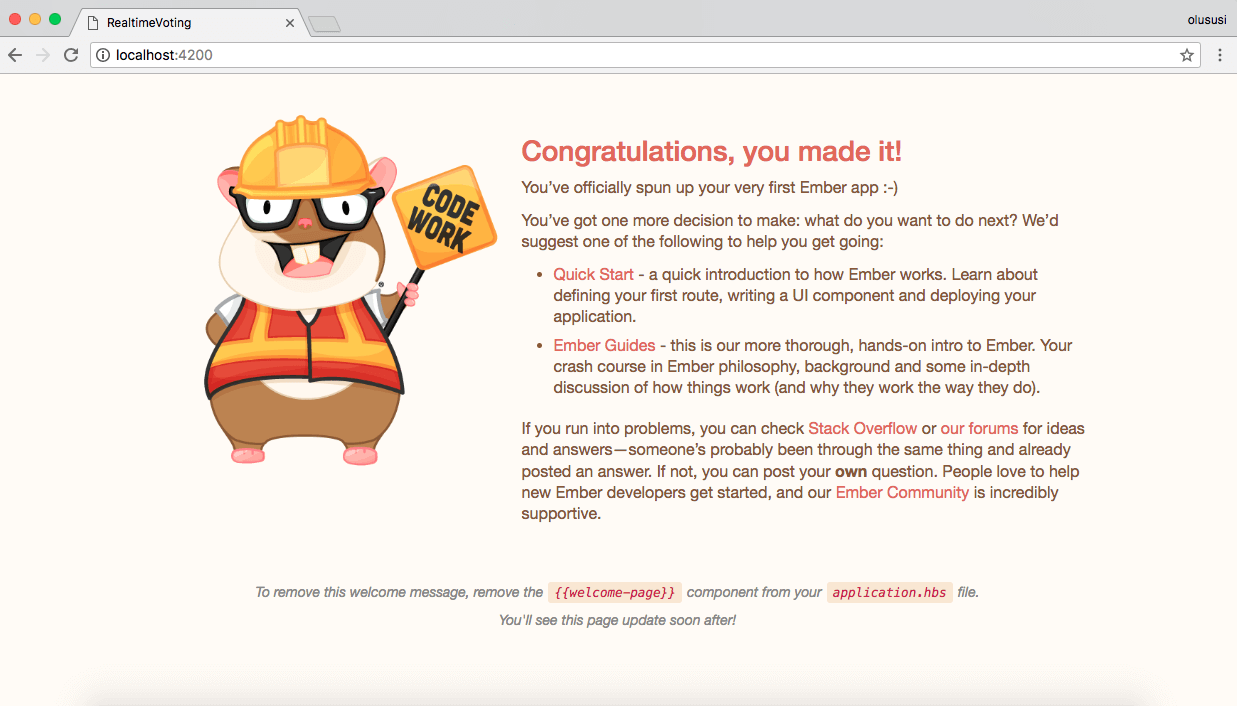The width and height of the screenshot is (1237, 706).
Task: Click the yellow macOS minimize window button
Action: (x=35, y=19)
